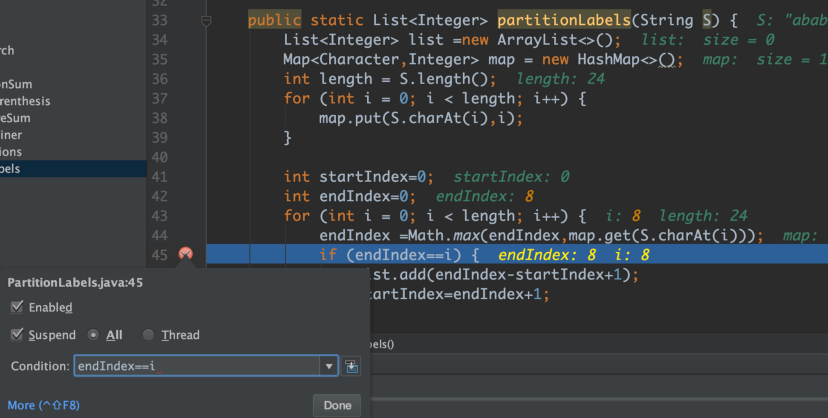The image size is (828, 418).
Task: Open the More breakpoint settings link
Action: tap(43, 405)
